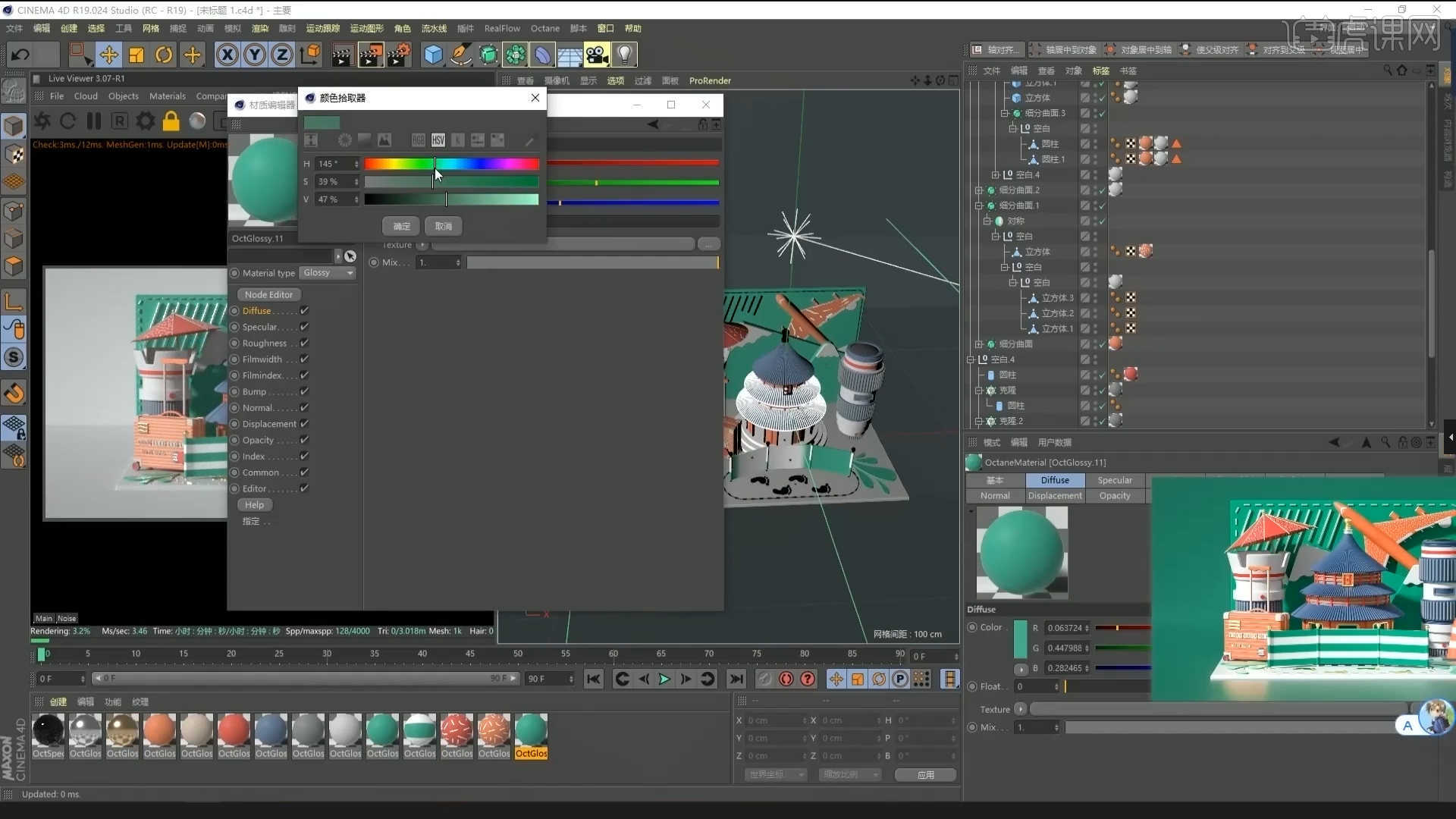Image resolution: width=1456 pixels, height=819 pixels.
Task: Toggle the Bump channel checkbox
Action: tap(304, 392)
